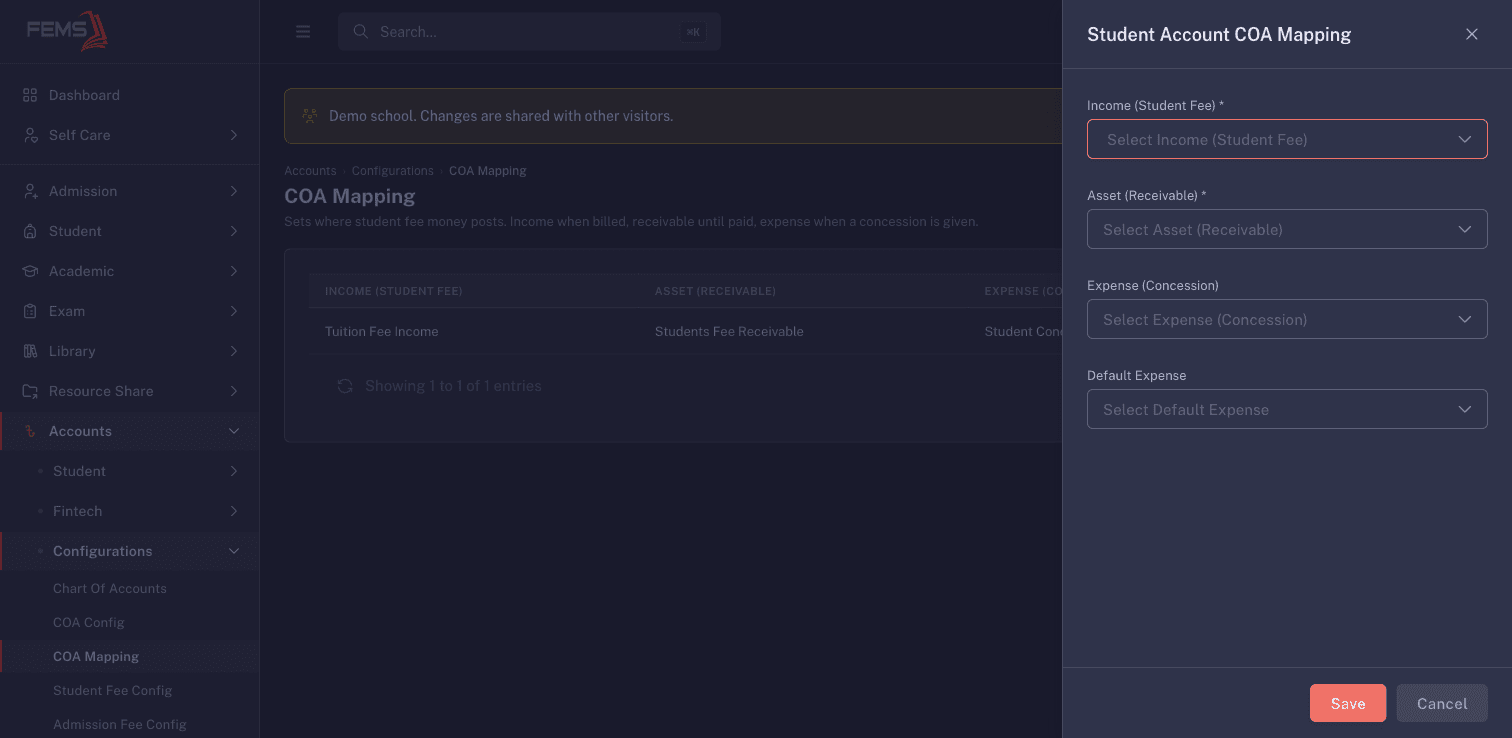Click the Self Care person icon
This screenshot has height=738, width=1512.
(30, 135)
